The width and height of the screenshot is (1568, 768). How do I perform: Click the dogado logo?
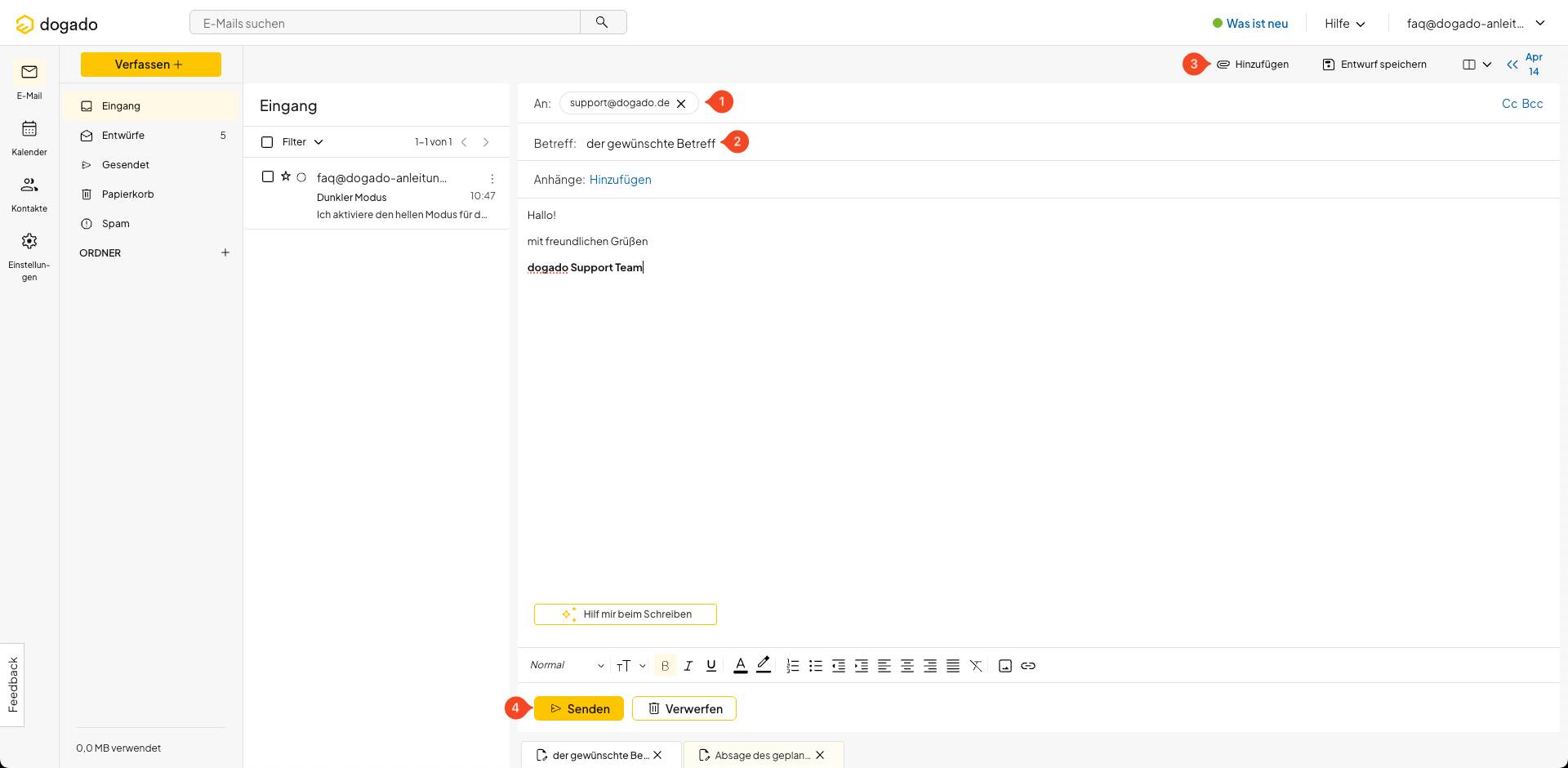tap(56, 25)
